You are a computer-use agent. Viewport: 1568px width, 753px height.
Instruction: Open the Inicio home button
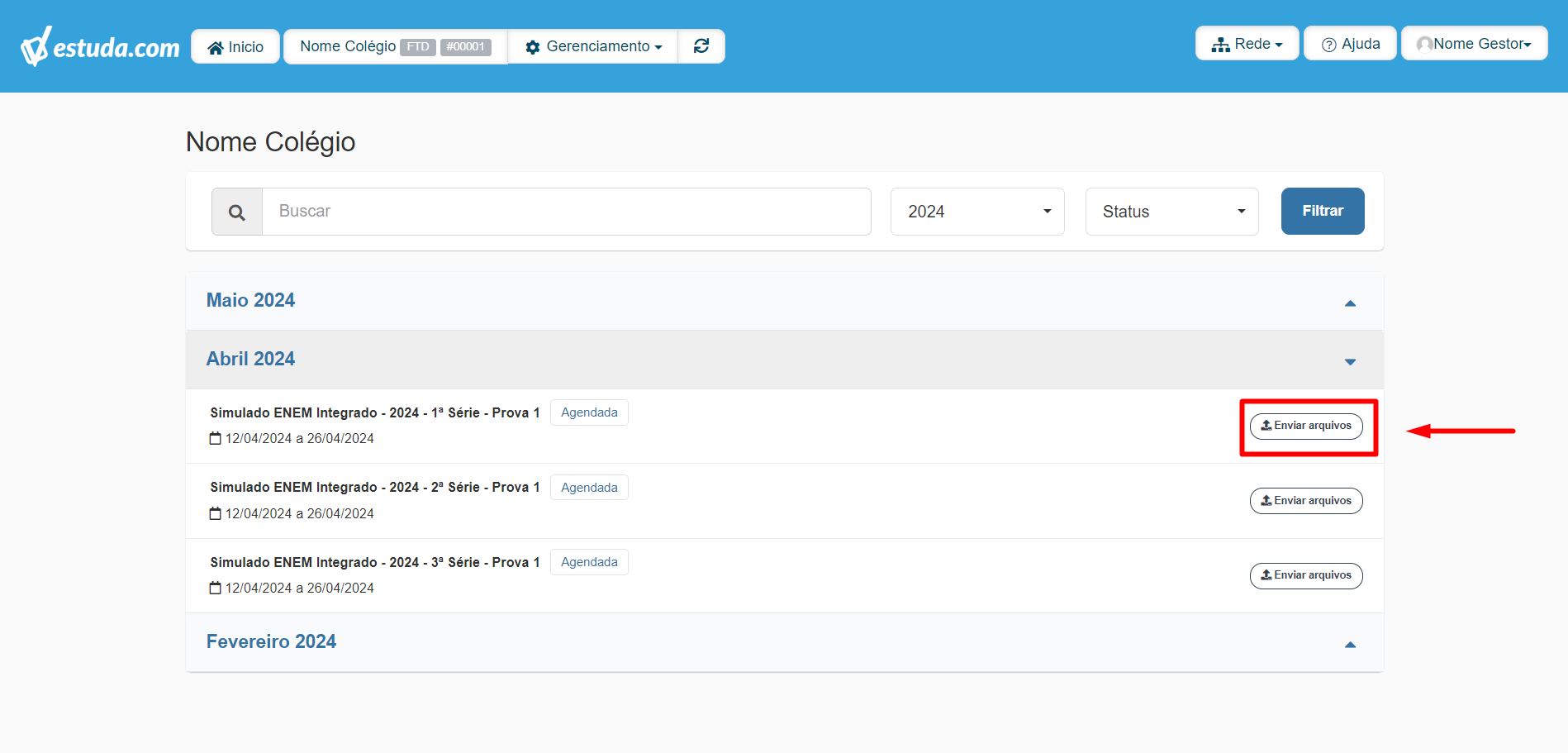pyautogui.click(x=235, y=46)
